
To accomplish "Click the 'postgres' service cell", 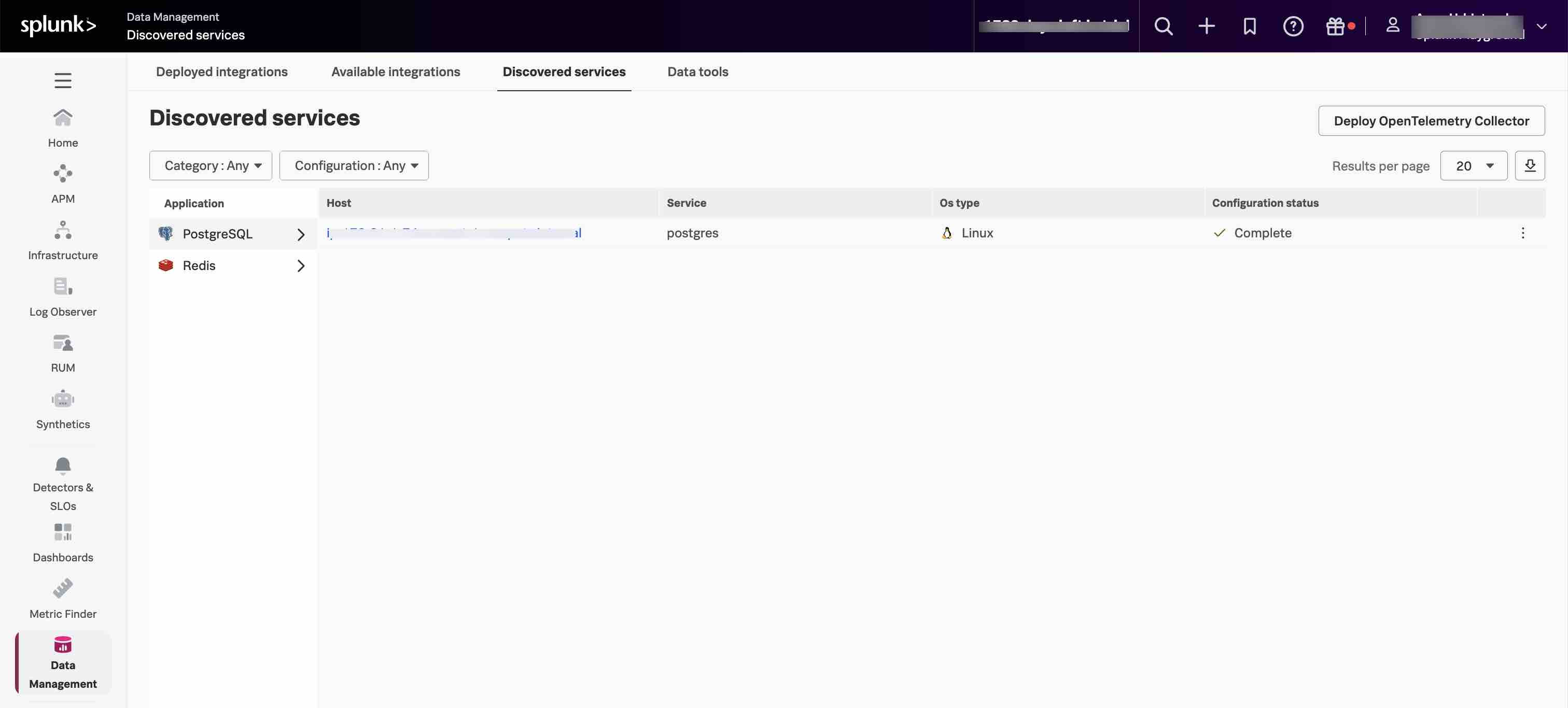I will tap(692, 233).
